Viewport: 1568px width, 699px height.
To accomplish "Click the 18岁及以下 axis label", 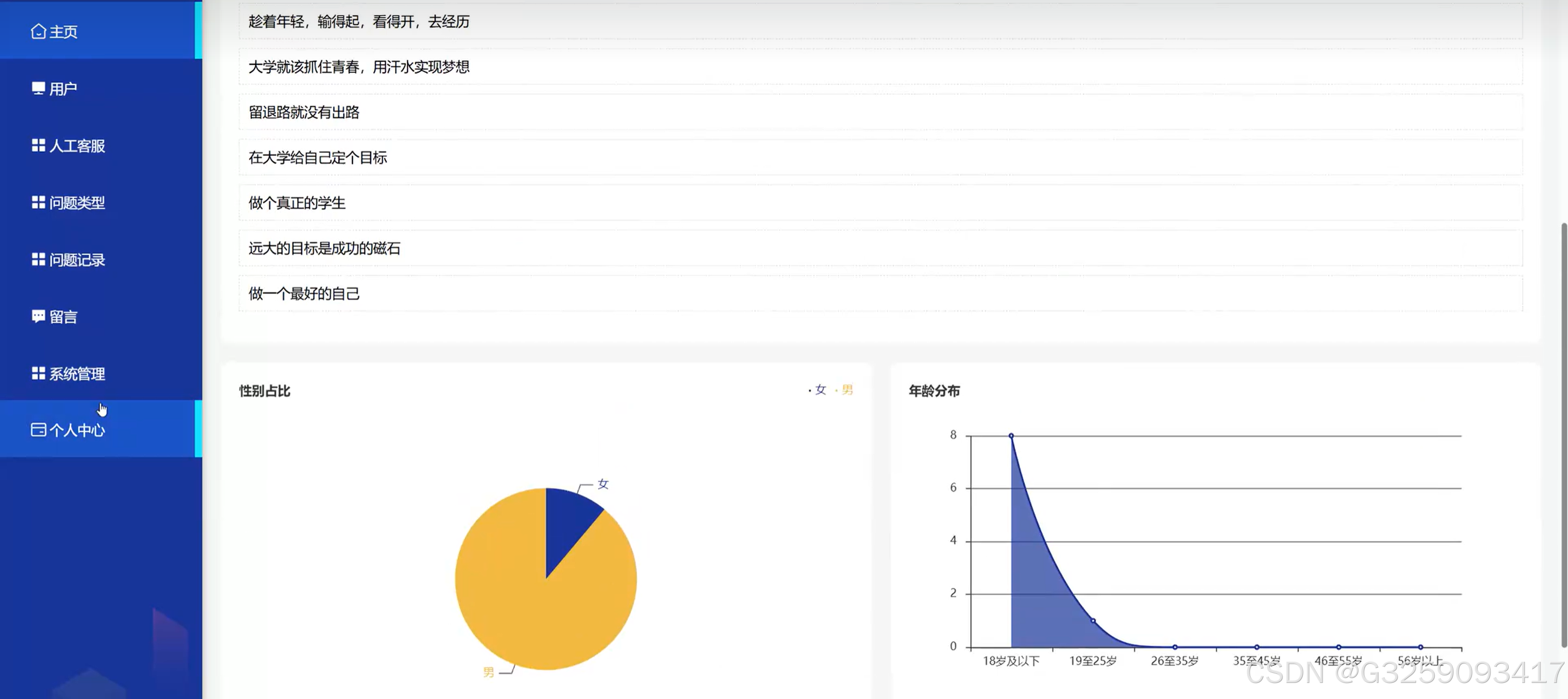I will (x=1011, y=661).
